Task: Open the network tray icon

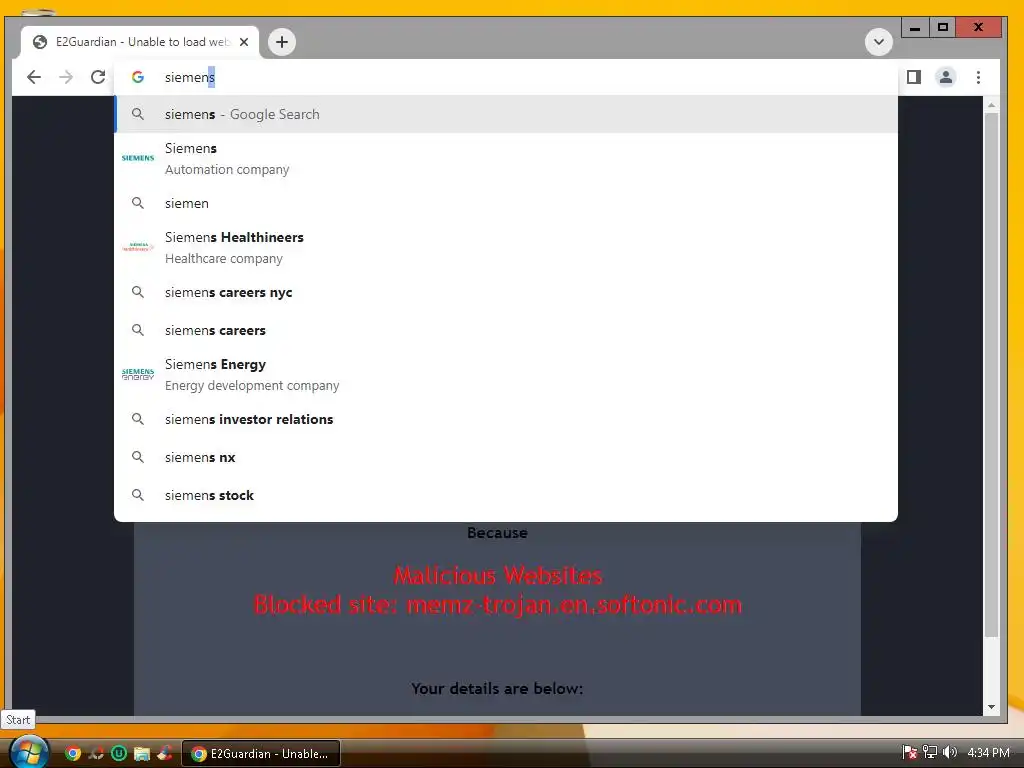Action: [x=930, y=753]
